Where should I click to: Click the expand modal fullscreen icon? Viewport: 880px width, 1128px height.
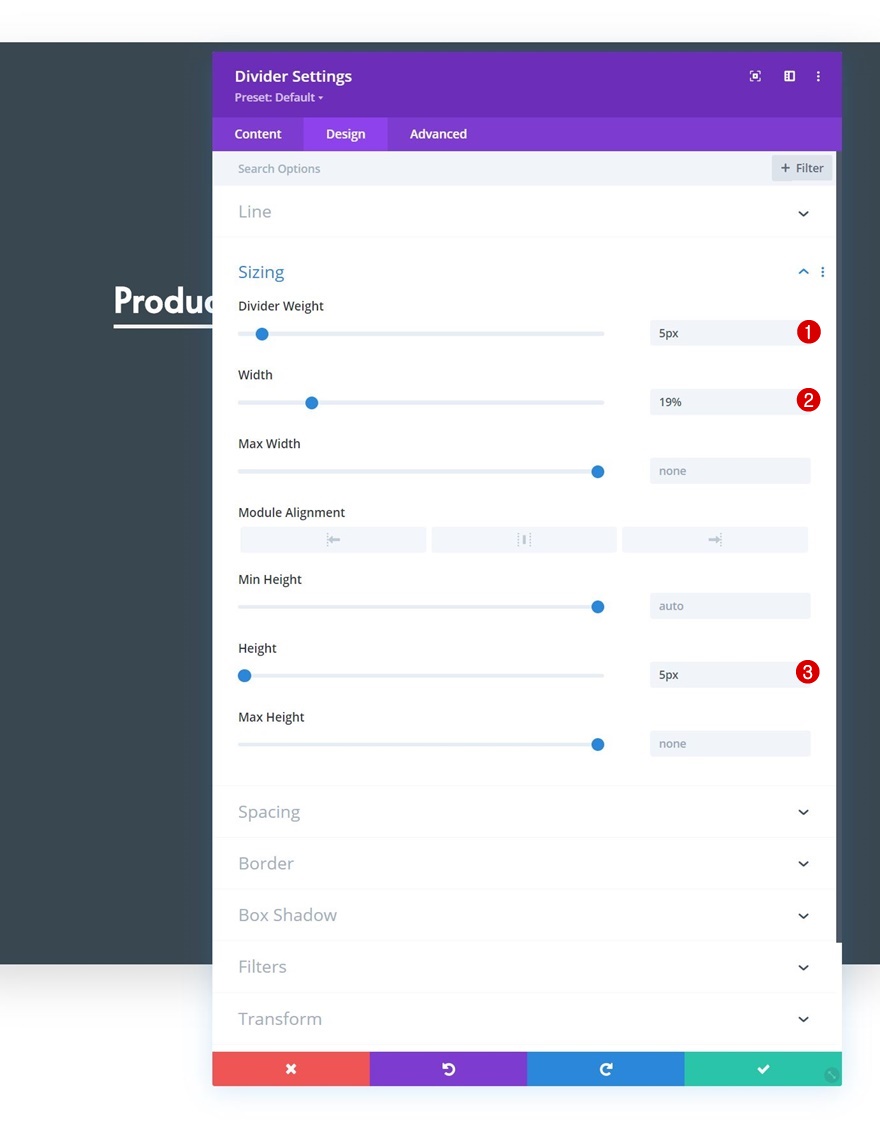pos(755,76)
